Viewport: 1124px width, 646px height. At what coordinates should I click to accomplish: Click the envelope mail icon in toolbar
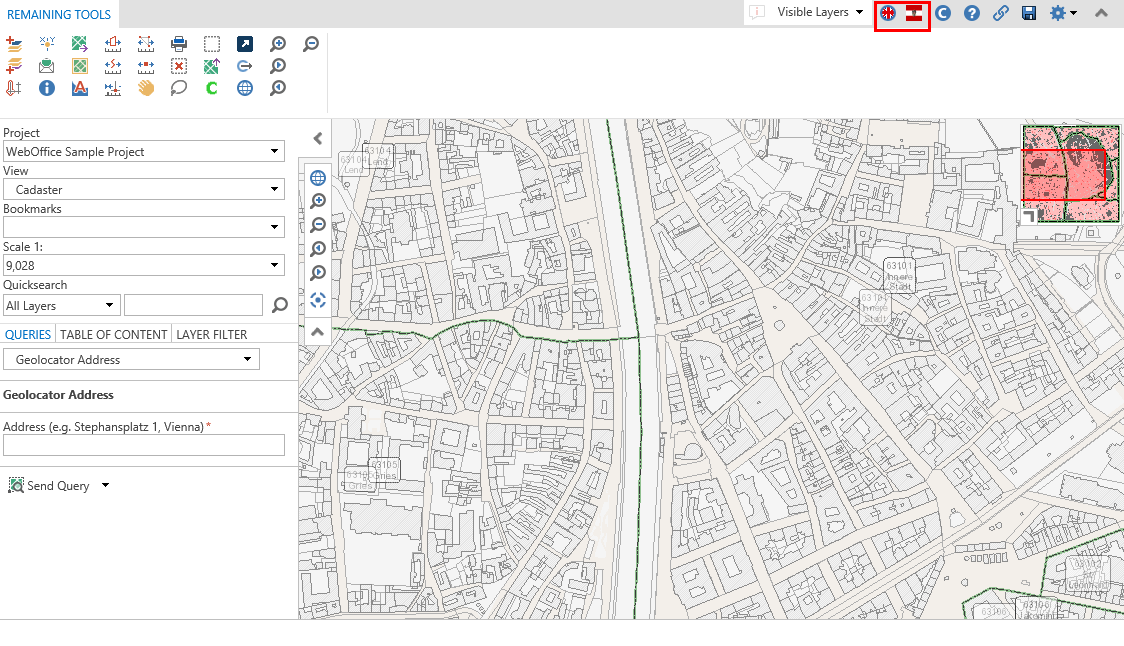(47, 66)
